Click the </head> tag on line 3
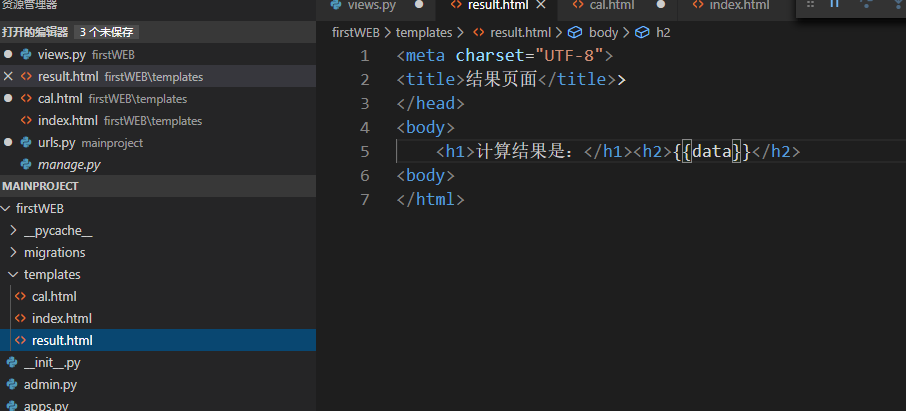906x411 pixels. (x=430, y=103)
